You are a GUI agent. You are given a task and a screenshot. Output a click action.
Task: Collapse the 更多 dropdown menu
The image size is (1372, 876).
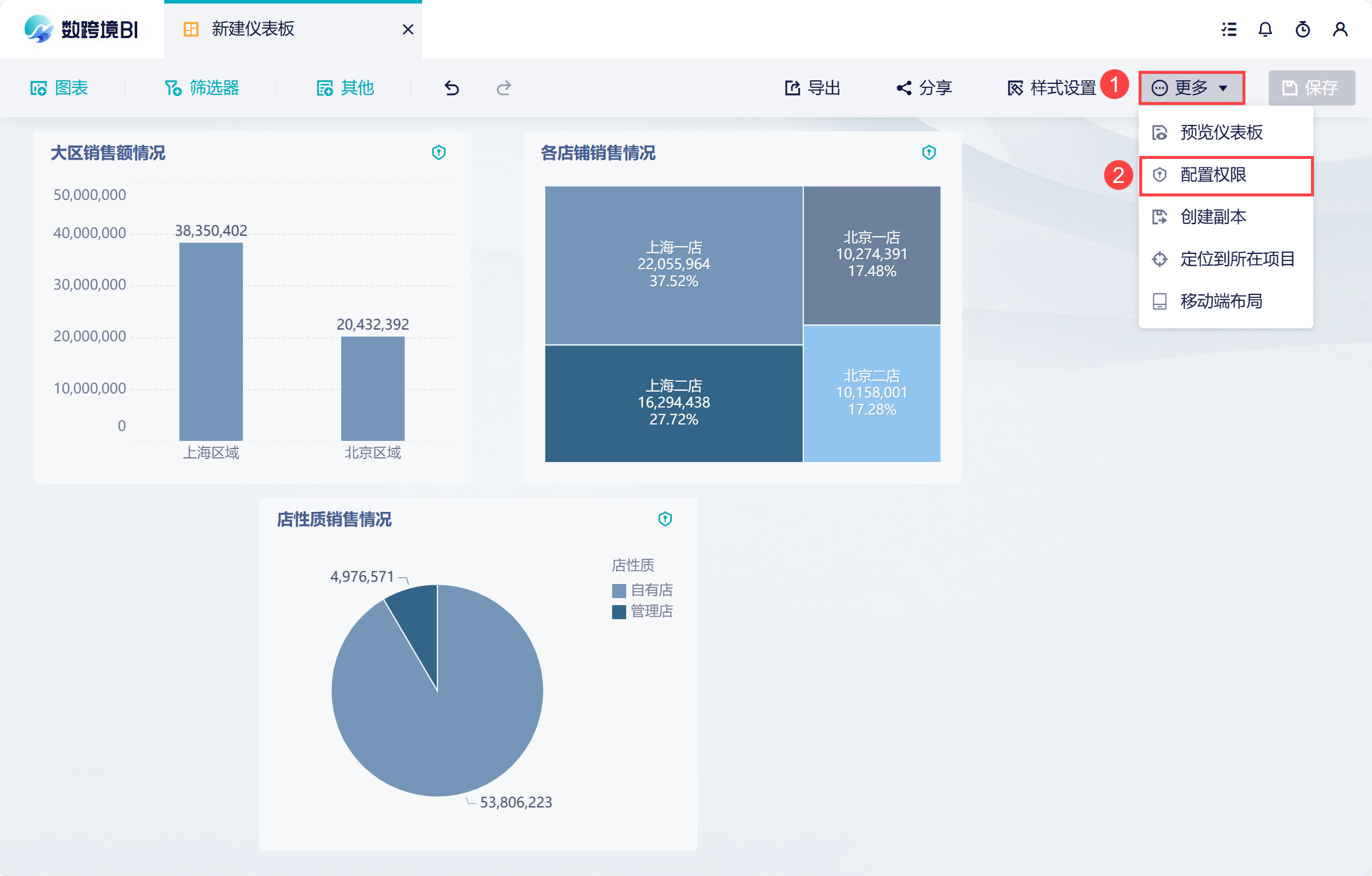(x=1191, y=88)
